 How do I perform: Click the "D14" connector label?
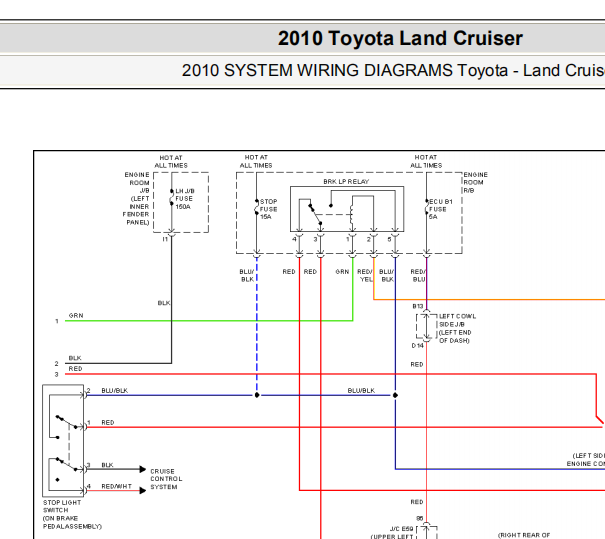pos(417,346)
